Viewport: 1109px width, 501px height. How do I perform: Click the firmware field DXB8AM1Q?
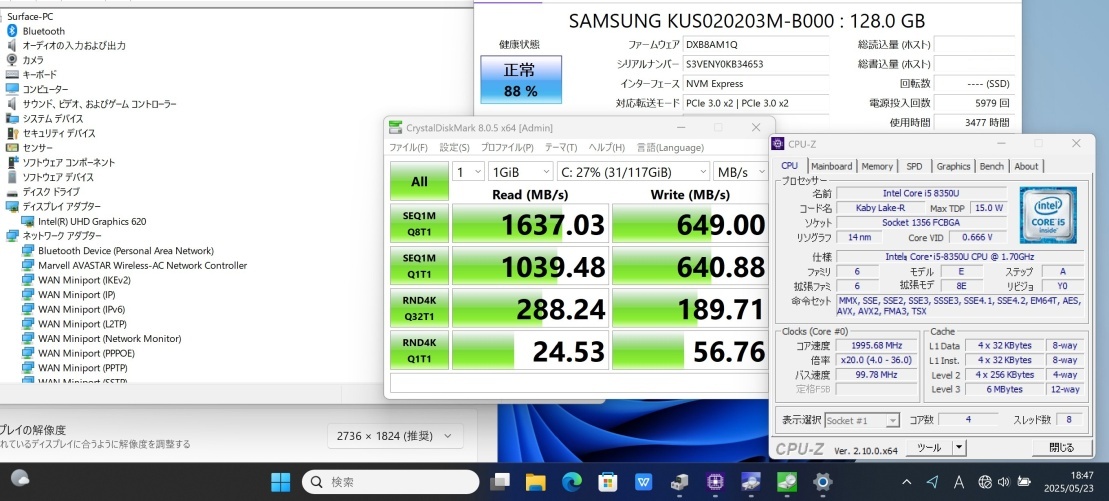coord(756,44)
